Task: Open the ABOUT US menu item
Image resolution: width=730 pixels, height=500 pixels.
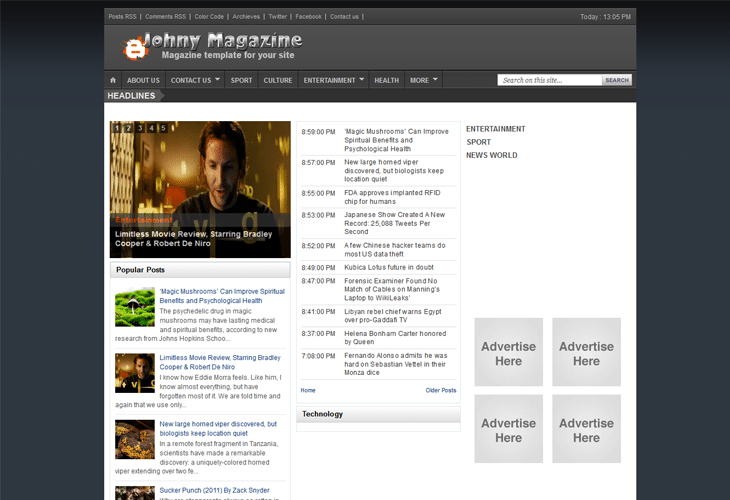Action: coord(143,80)
